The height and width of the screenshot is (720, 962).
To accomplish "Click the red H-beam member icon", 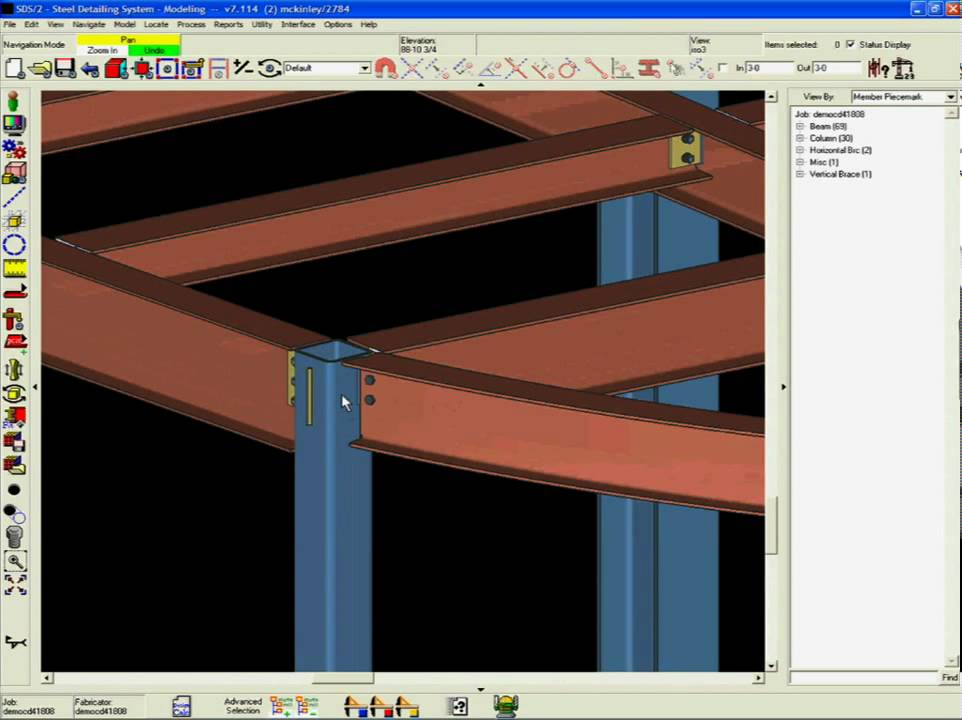I will [x=648, y=68].
